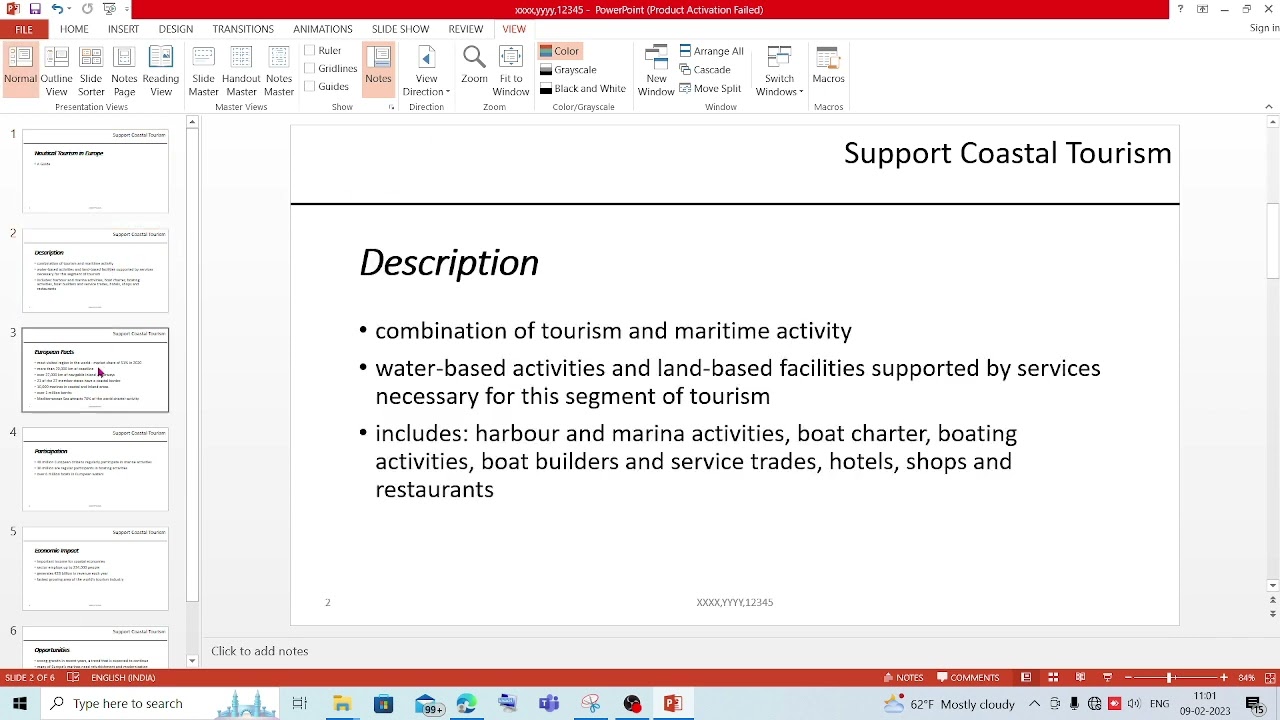The width and height of the screenshot is (1280, 720).
Task: Enable the Guides checkbox
Action: 310,86
